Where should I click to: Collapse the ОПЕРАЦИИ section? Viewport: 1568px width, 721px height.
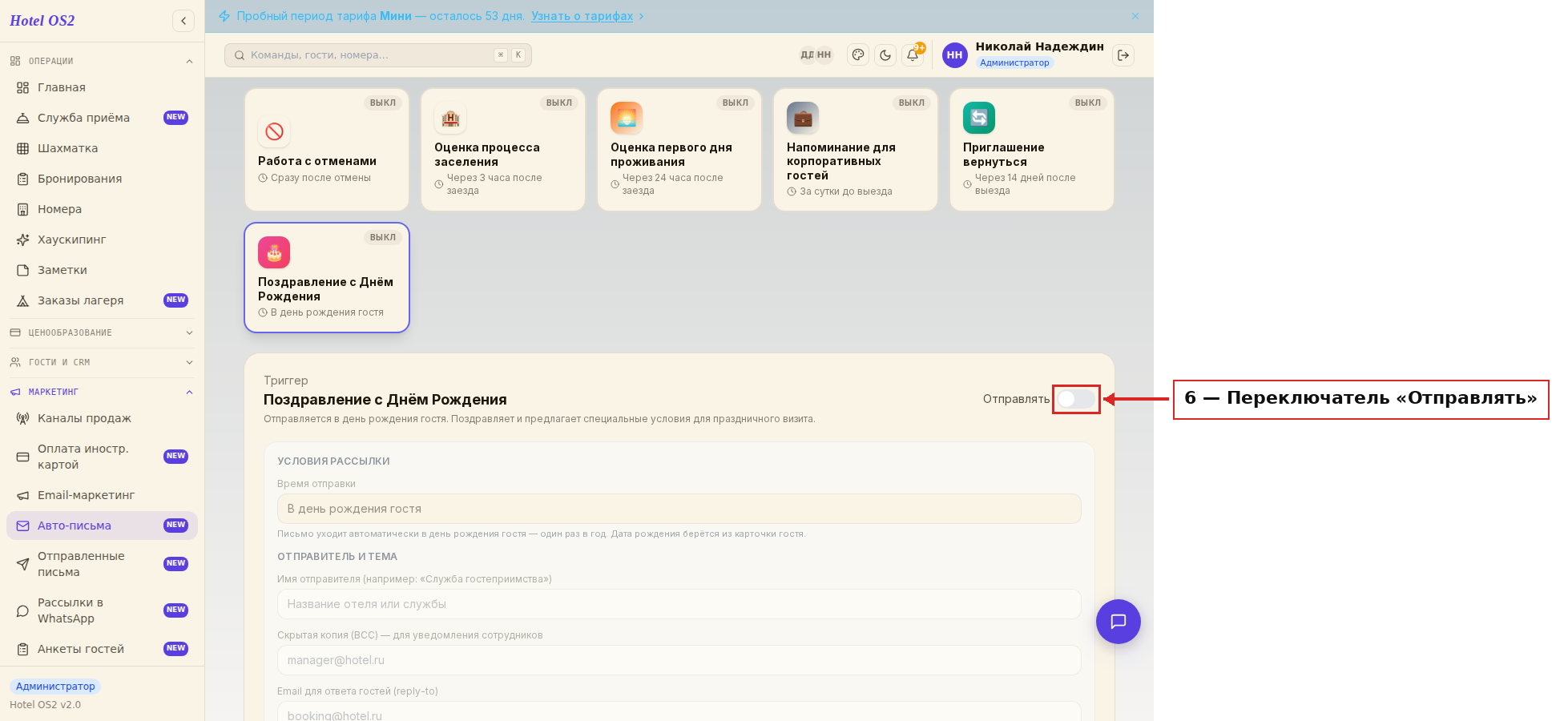[102, 61]
